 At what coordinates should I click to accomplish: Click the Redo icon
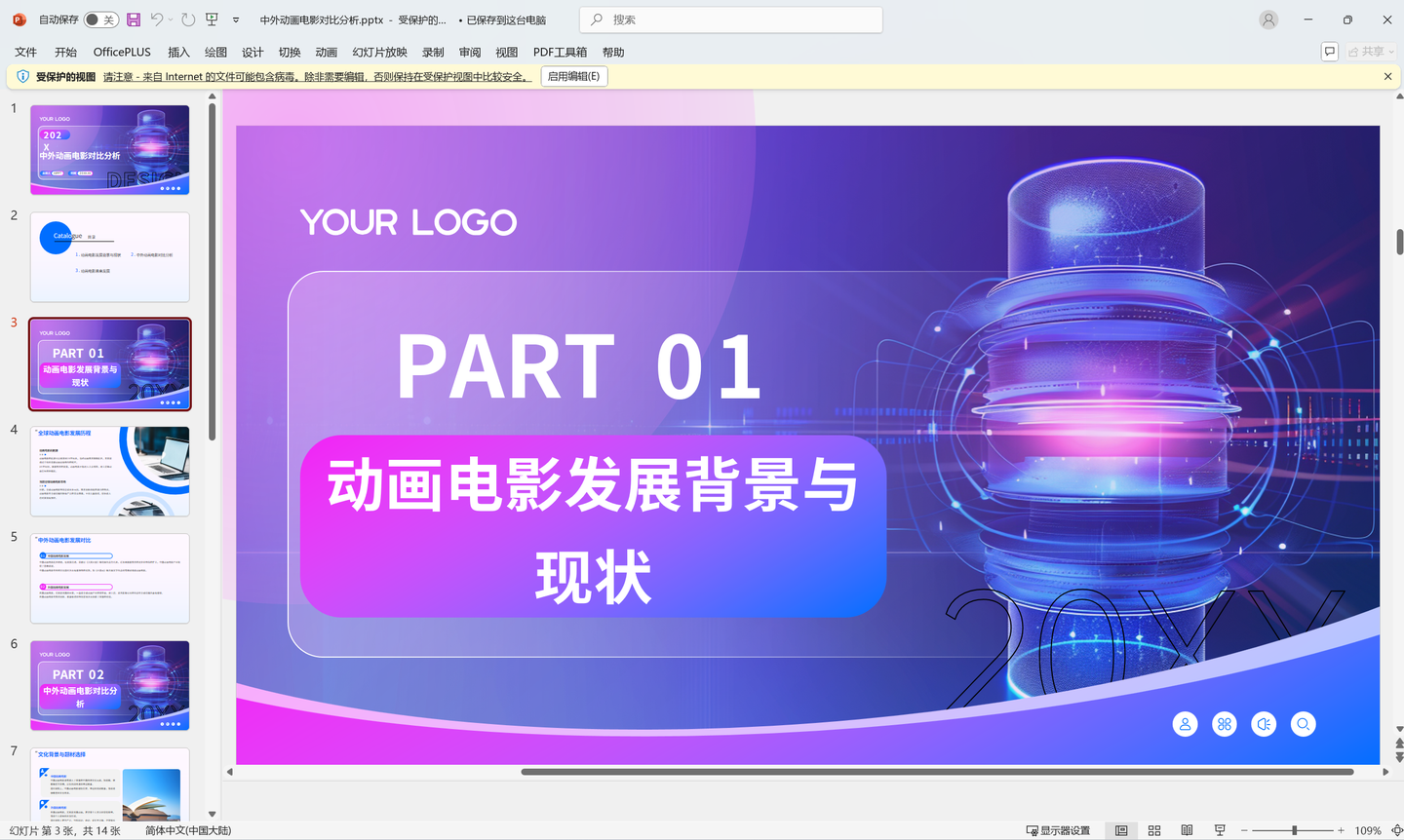click(186, 19)
